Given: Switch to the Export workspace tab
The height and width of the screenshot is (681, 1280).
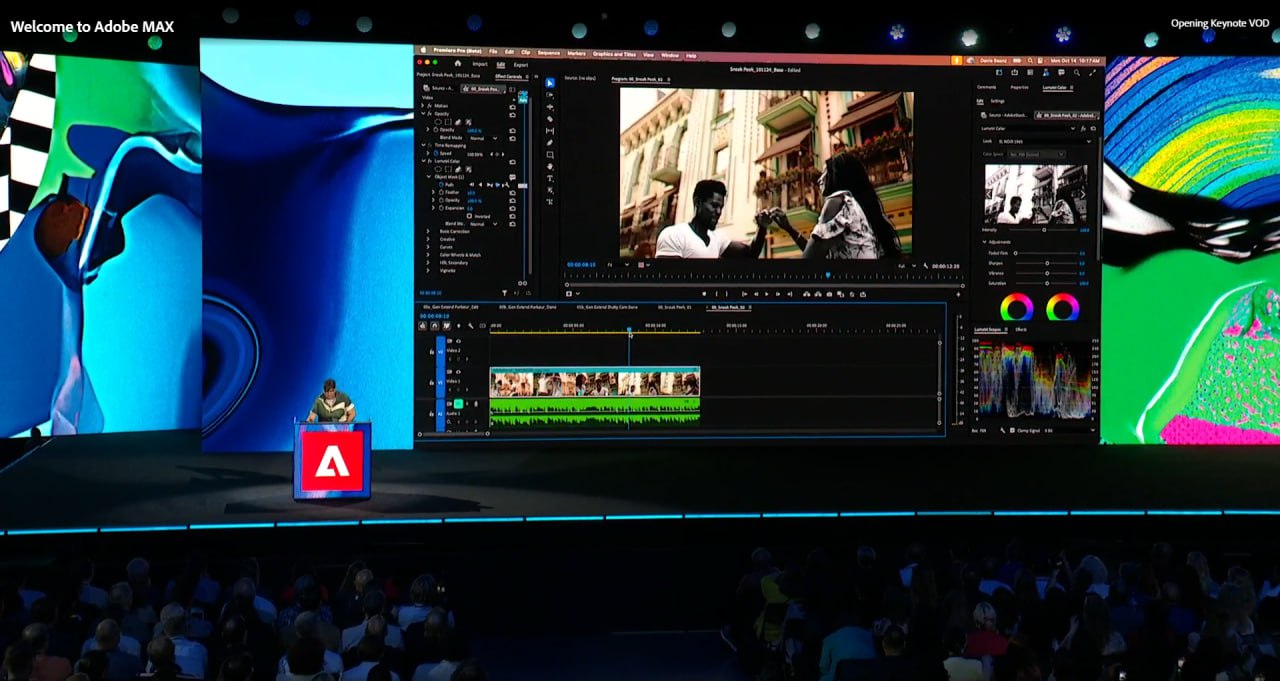Looking at the screenshot, I should 519,64.
